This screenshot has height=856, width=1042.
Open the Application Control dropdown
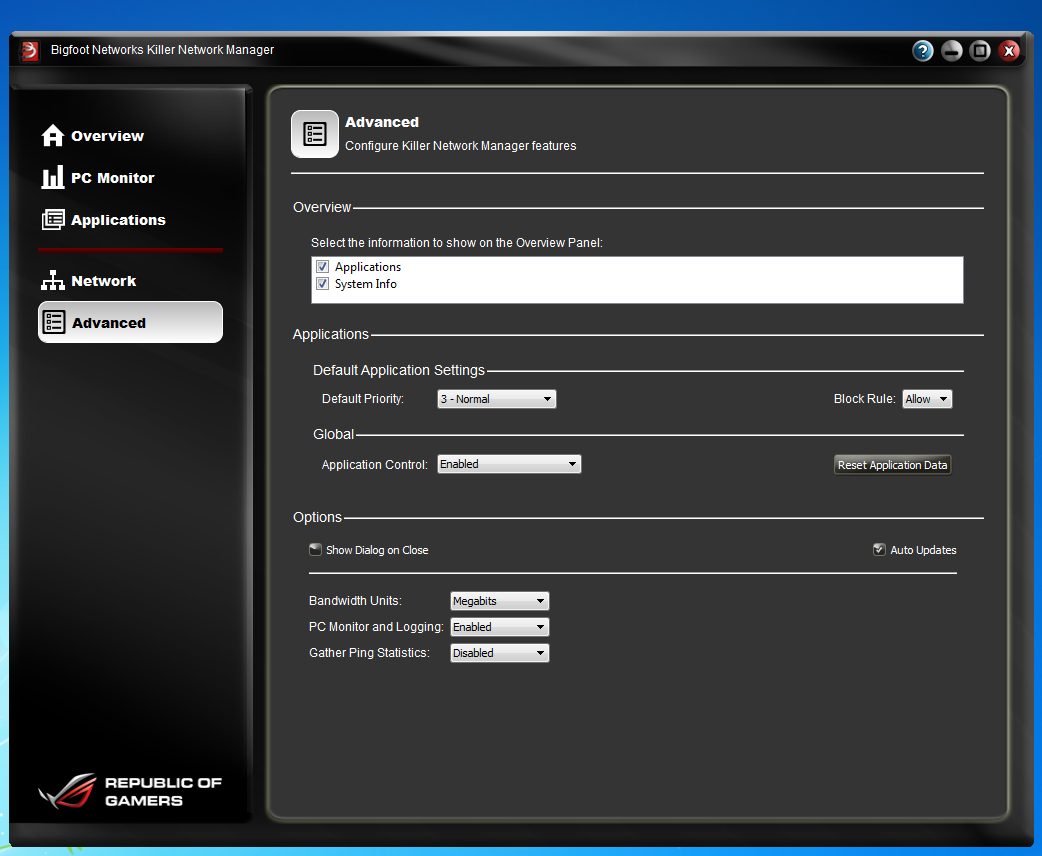pos(509,464)
